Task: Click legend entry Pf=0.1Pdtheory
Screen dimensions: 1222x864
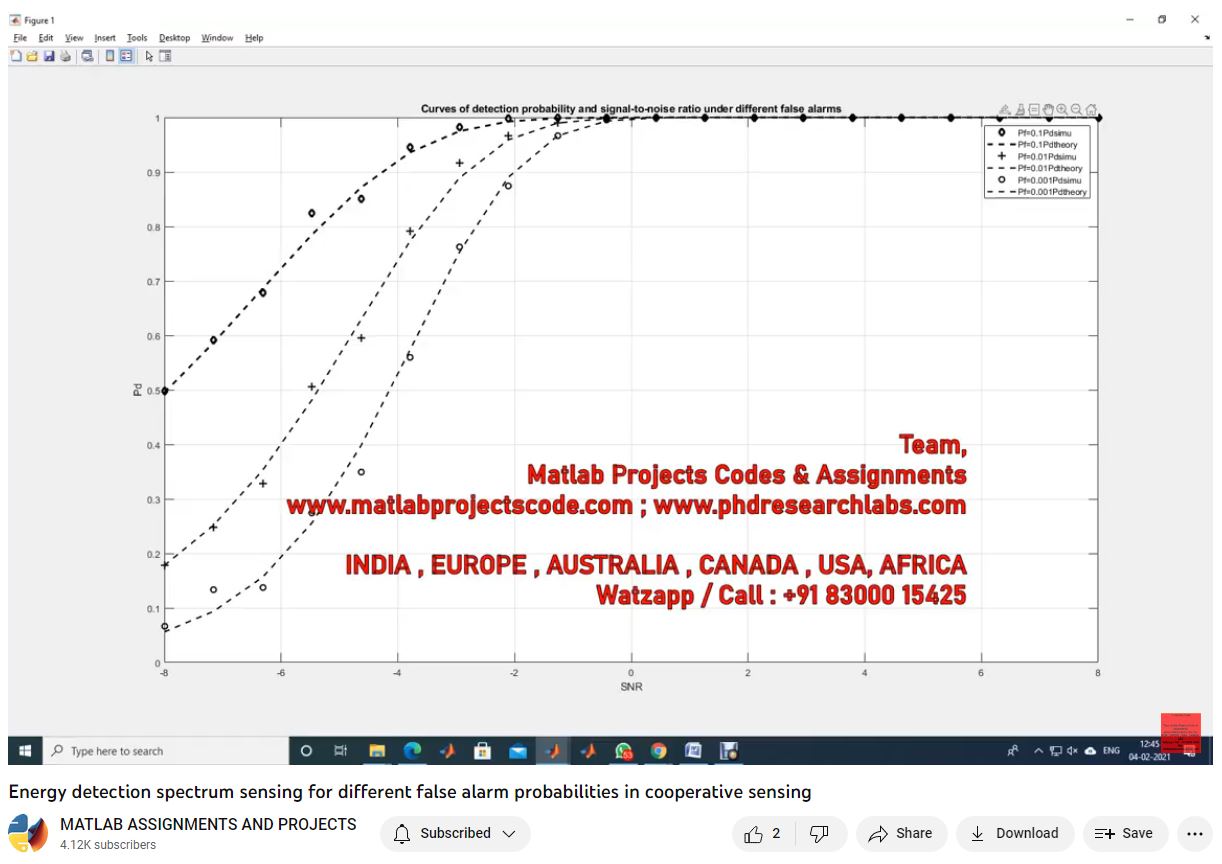Action: pos(1047,145)
